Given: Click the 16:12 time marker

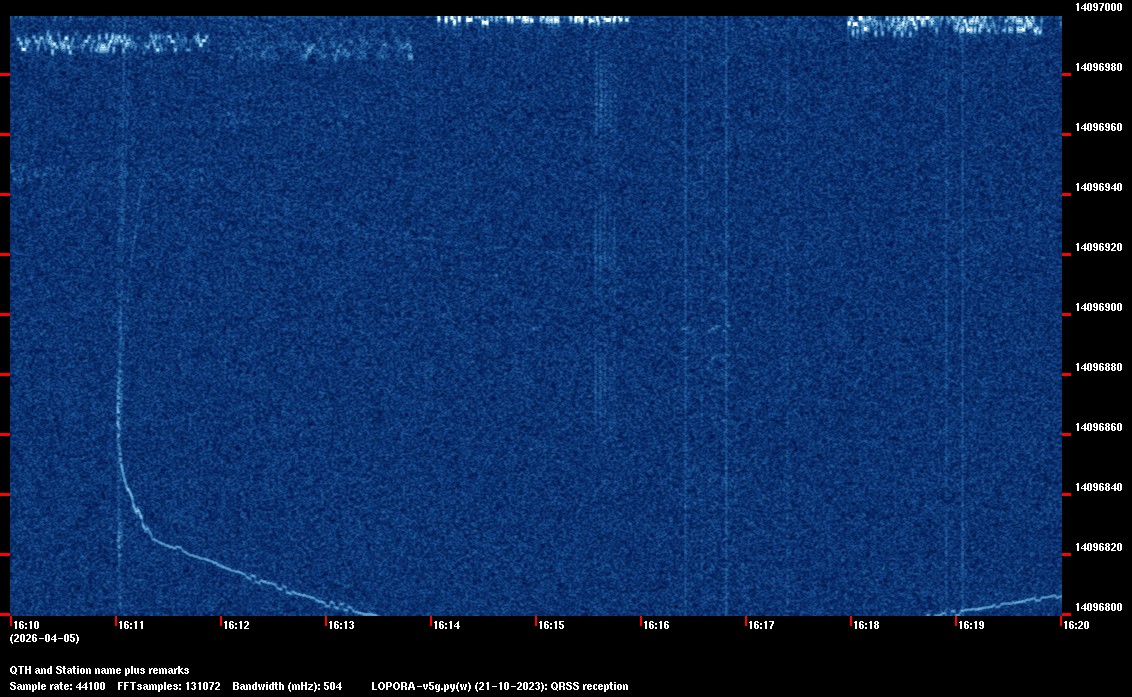Looking at the screenshot, I should click(236, 625).
